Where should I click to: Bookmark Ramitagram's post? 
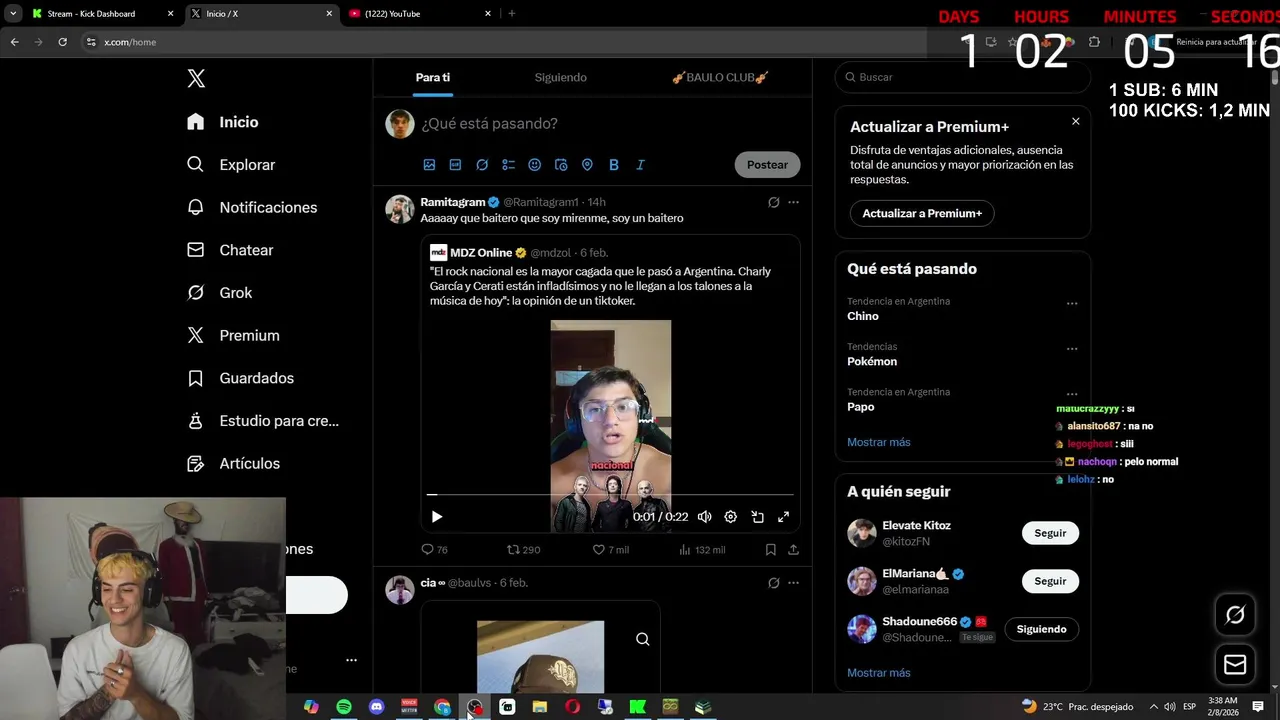(770, 550)
